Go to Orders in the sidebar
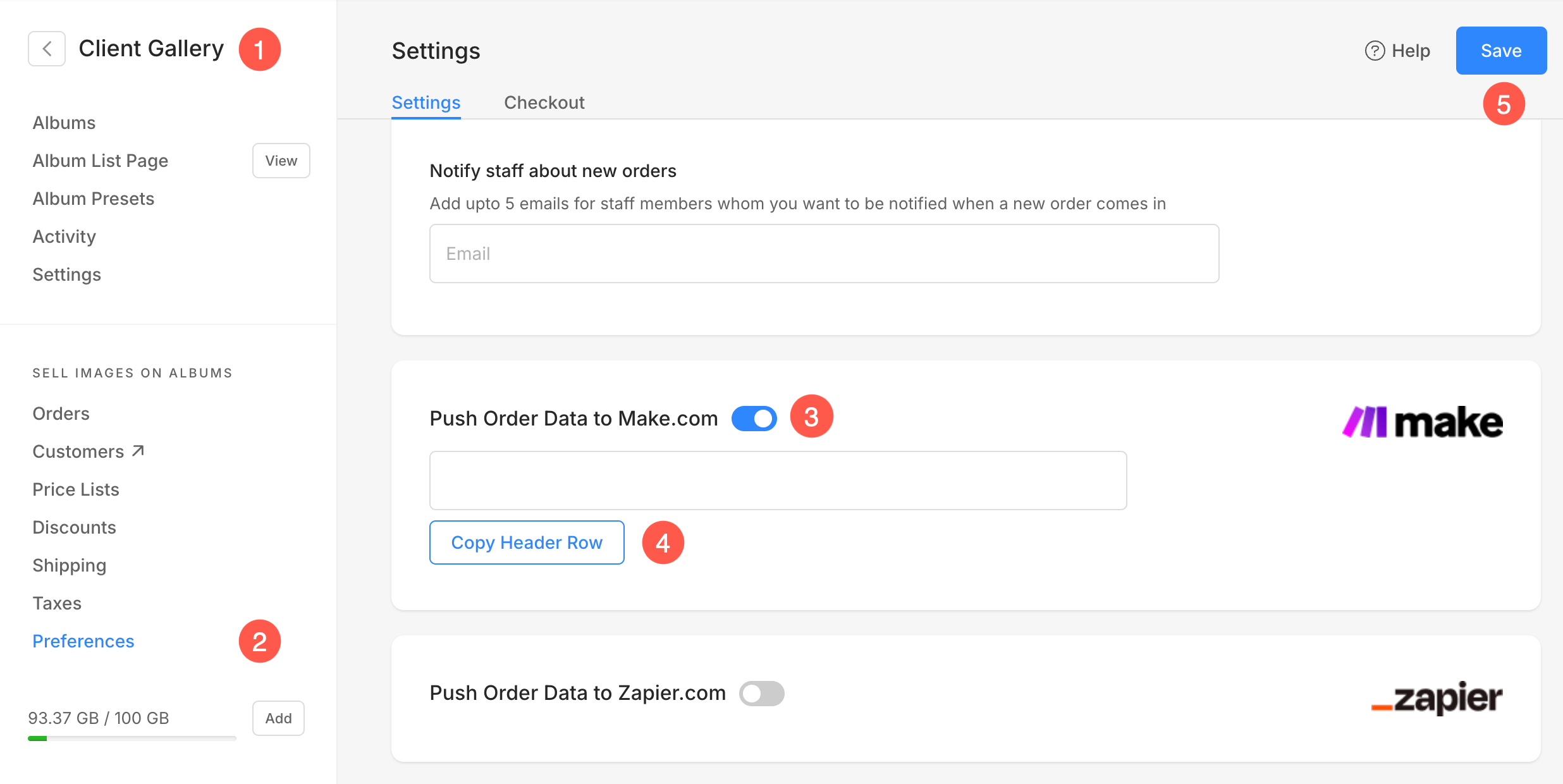The image size is (1563, 784). (x=61, y=413)
